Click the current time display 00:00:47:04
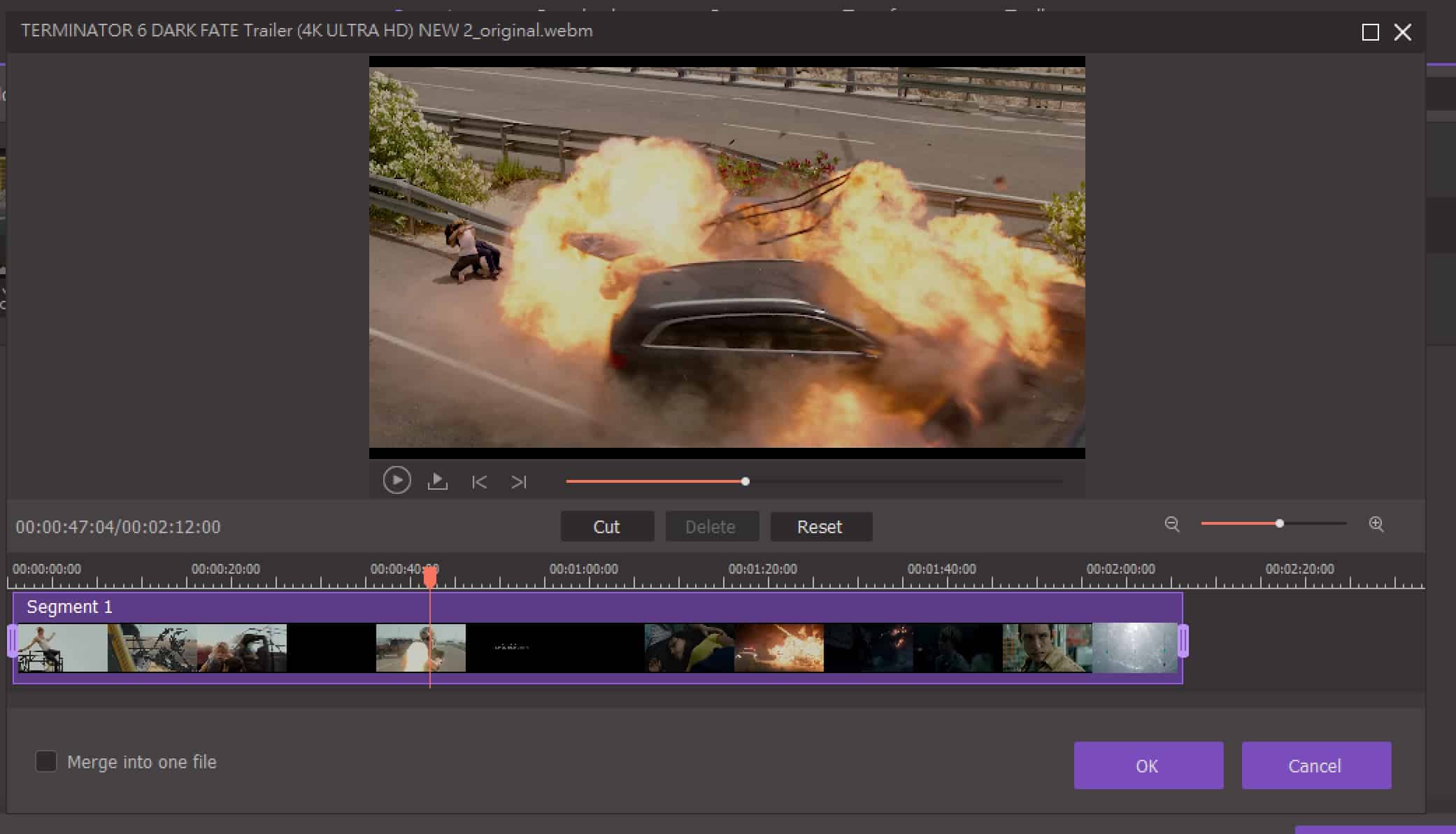The height and width of the screenshot is (834, 1456). pyautogui.click(x=65, y=527)
